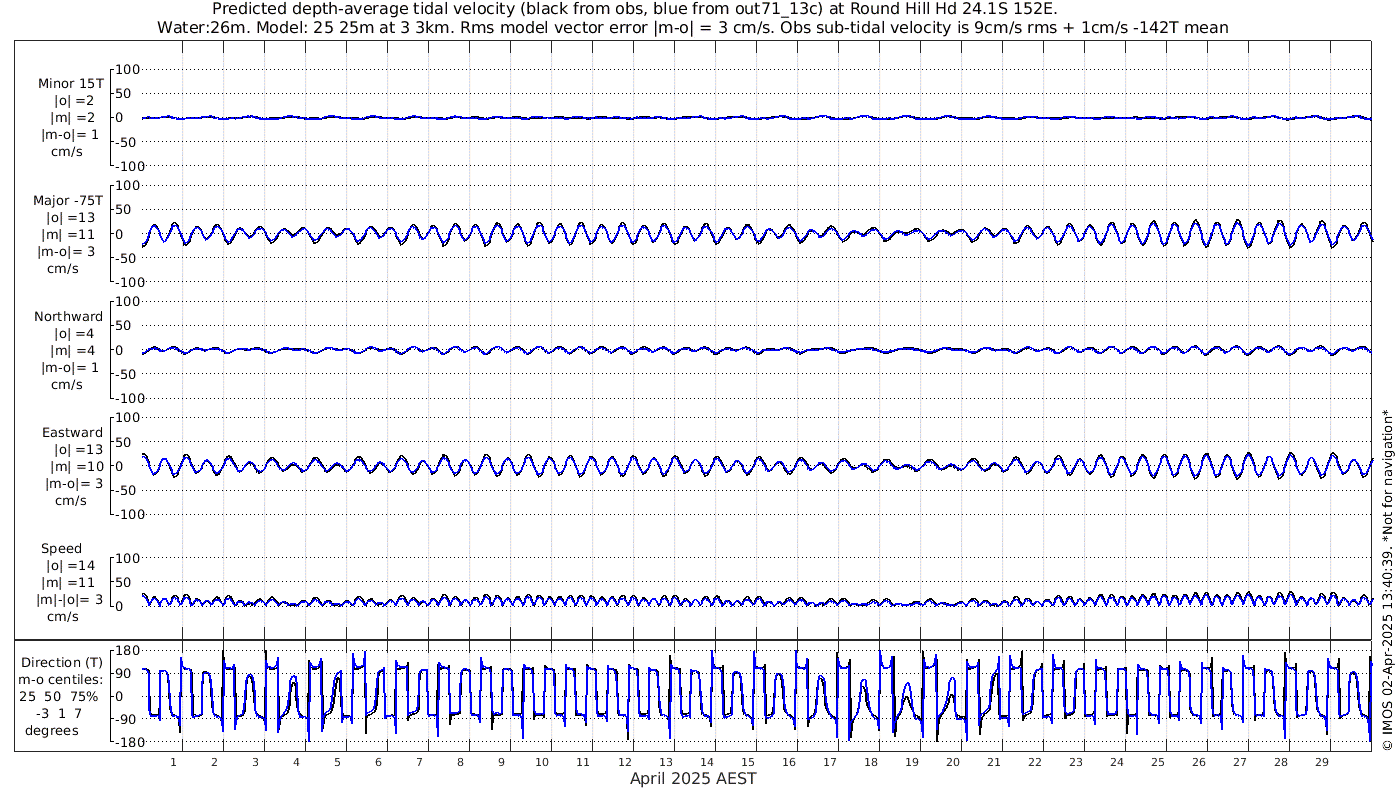
Task: Click '|m-o|= 3' in the Major -75T panel
Action: pos(68,251)
